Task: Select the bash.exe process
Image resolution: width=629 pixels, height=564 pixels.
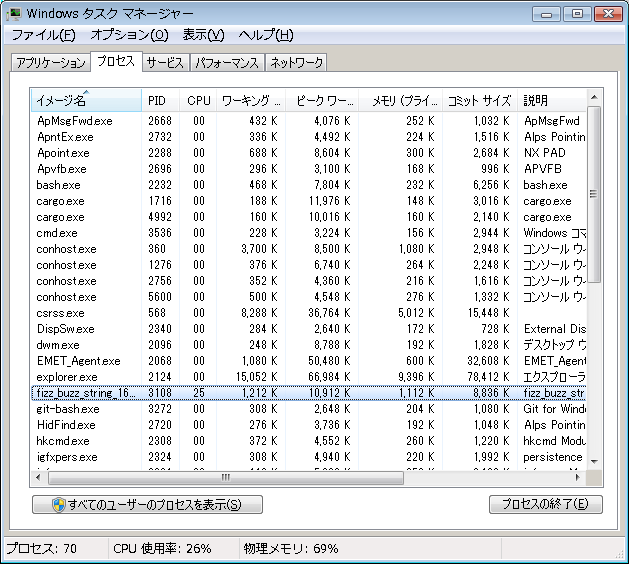Action: click(x=308, y=185)
